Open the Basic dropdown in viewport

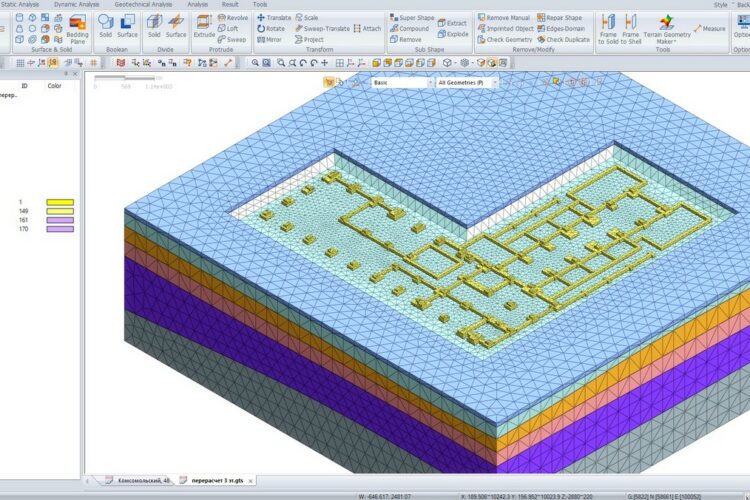tap(400, 83)
